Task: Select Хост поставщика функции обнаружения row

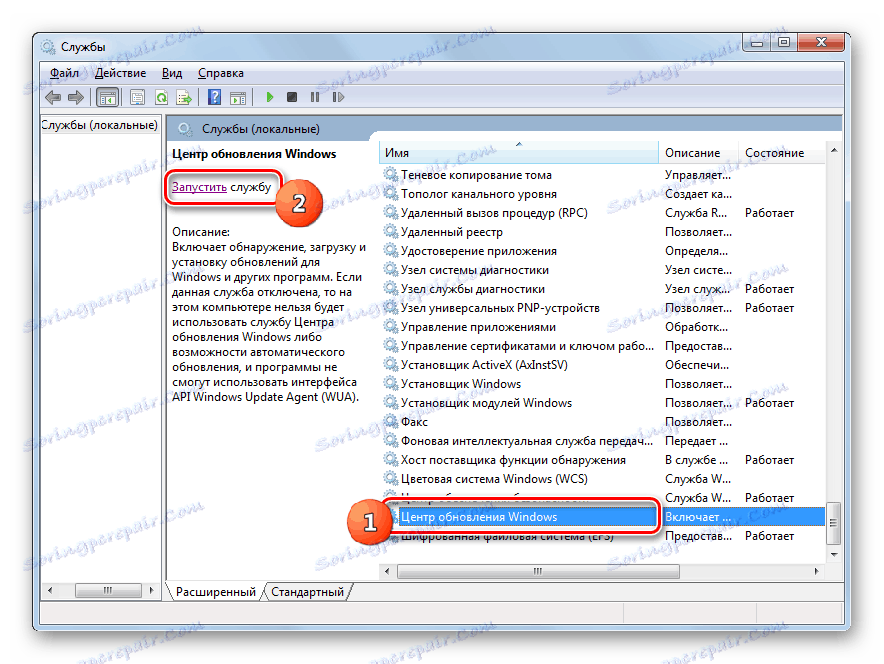Action: coord(603,460)
